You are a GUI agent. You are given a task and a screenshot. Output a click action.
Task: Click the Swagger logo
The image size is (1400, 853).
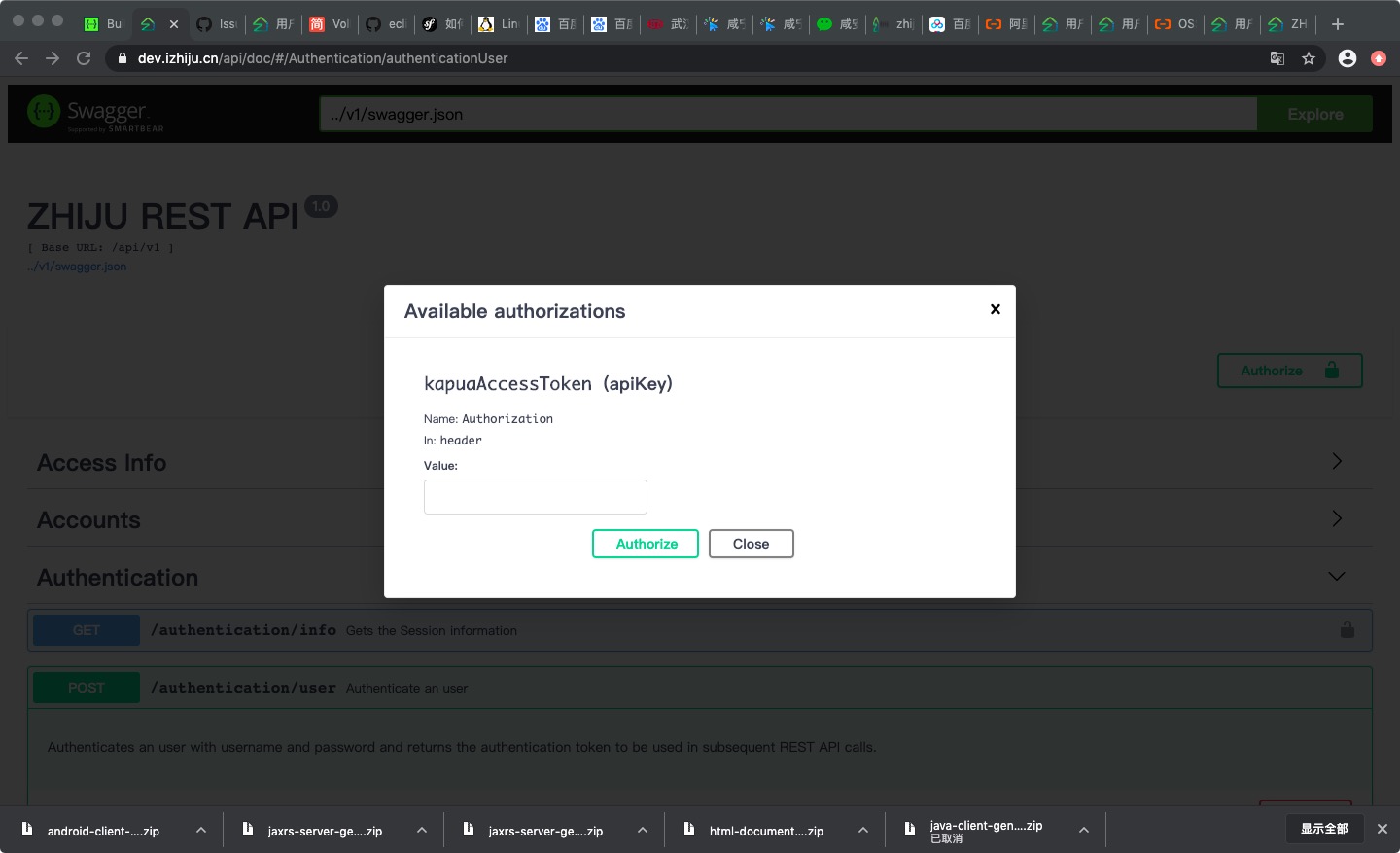click(95, 114)
